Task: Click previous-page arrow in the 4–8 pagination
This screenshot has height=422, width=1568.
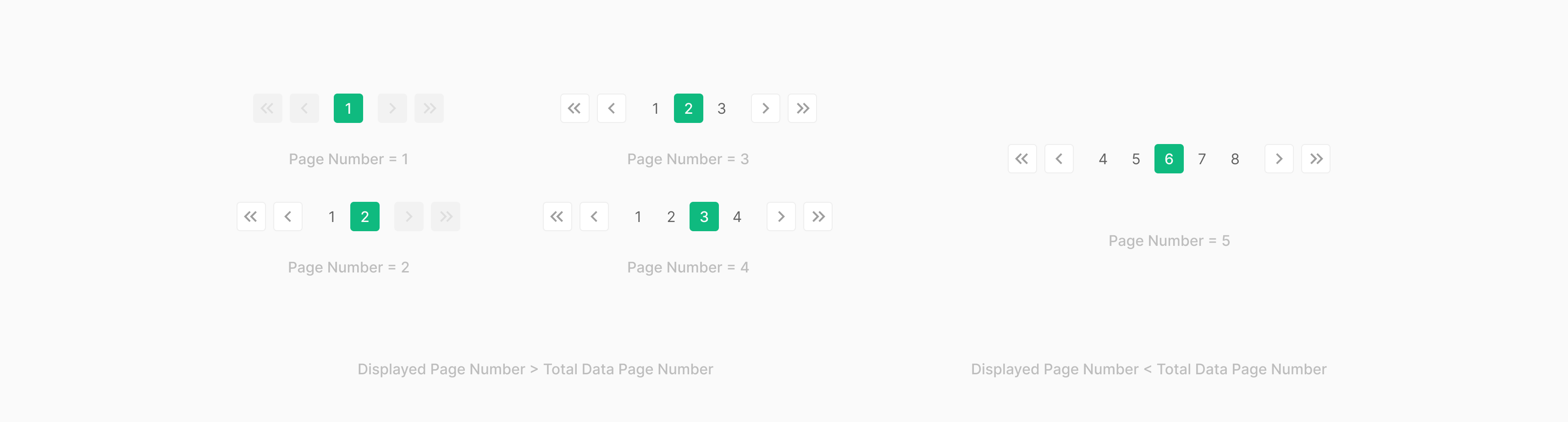Action: click(1059, 159)
